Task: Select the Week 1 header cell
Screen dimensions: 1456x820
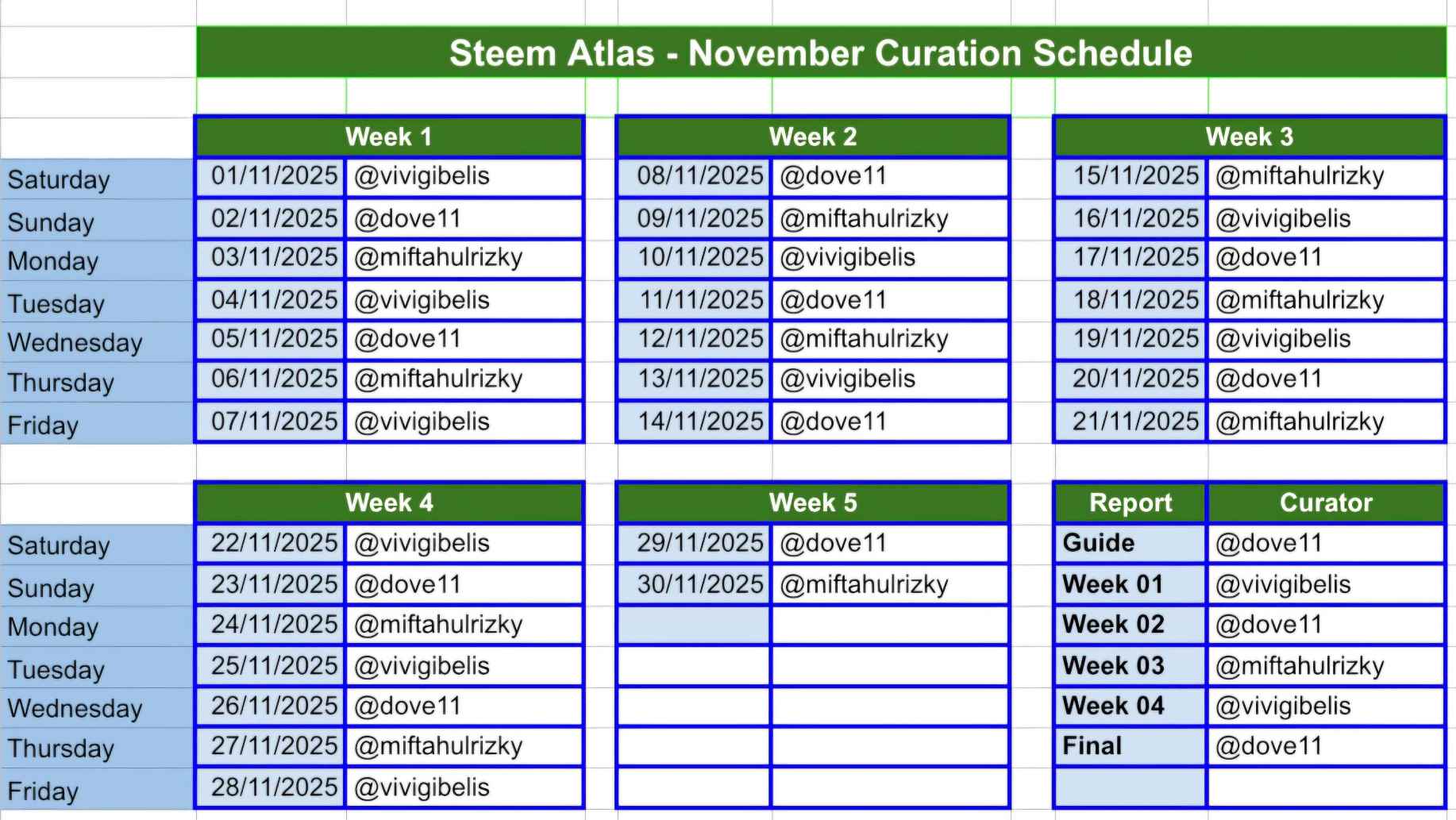Action: pyautogui.click(x=388, y=137)
